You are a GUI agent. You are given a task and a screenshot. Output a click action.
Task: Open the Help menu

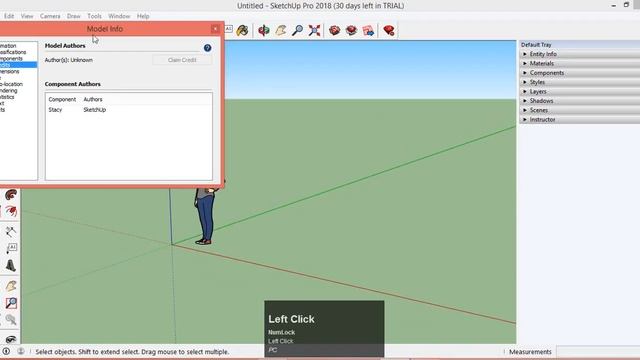pyautogui.click(x=143, y=16)
